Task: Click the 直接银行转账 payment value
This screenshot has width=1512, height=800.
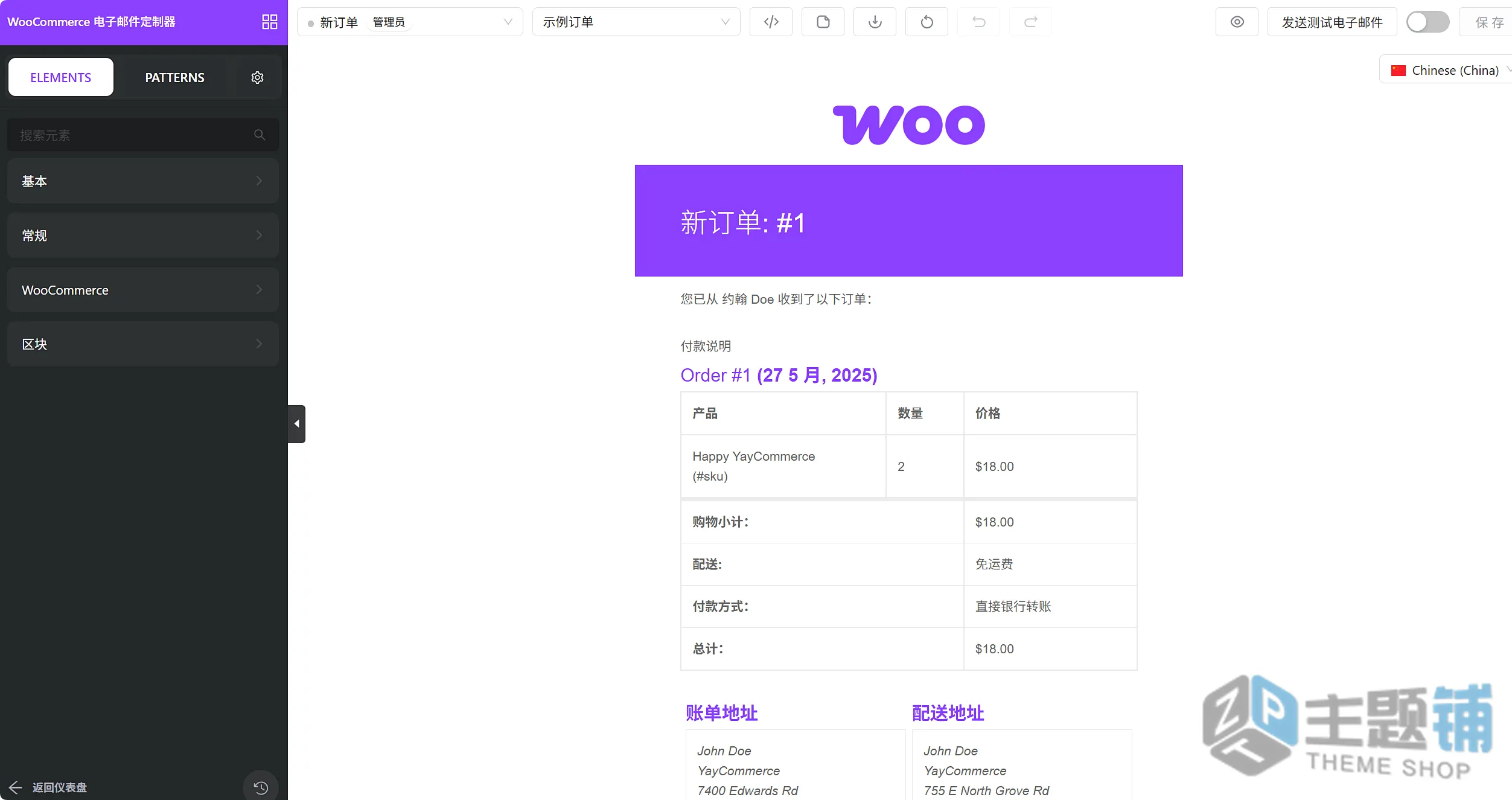Action: coord(1013,606)
